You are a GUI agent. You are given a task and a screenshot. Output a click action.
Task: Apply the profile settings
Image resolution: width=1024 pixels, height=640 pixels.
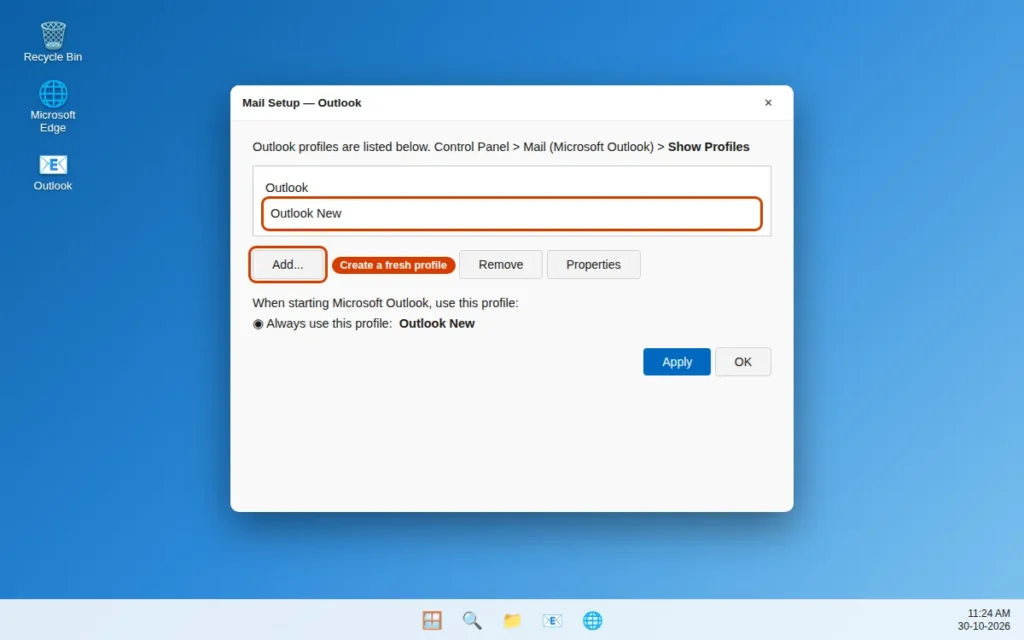677,362
